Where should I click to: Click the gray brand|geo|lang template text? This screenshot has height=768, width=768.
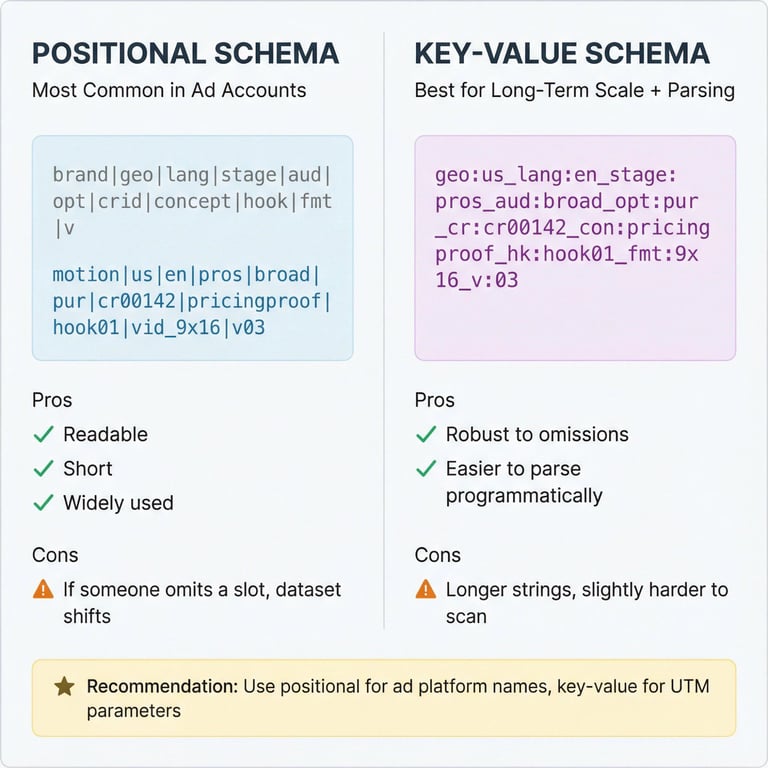(x=192, y=202)
